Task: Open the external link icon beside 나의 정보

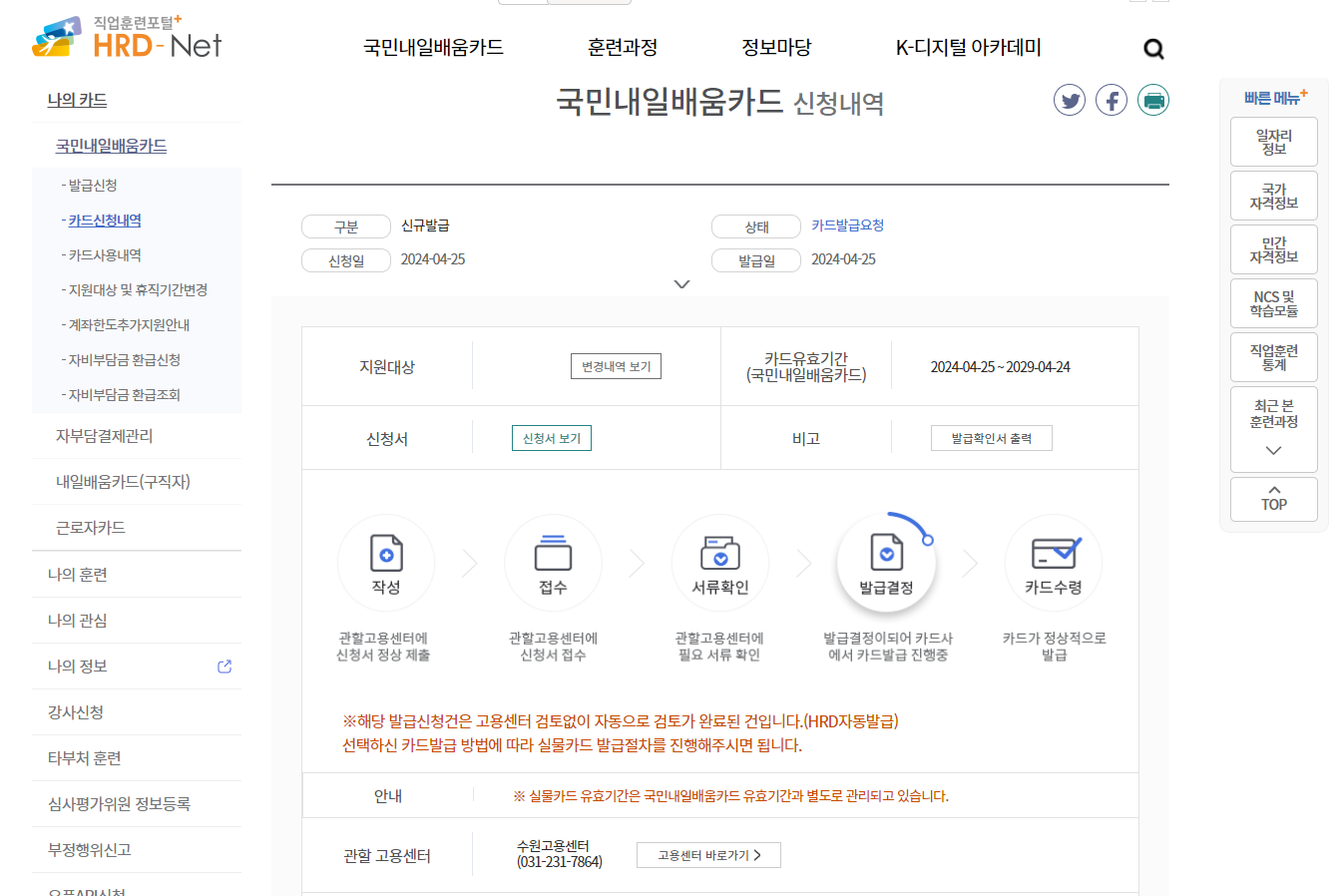Action: click(x=223, y=666)
